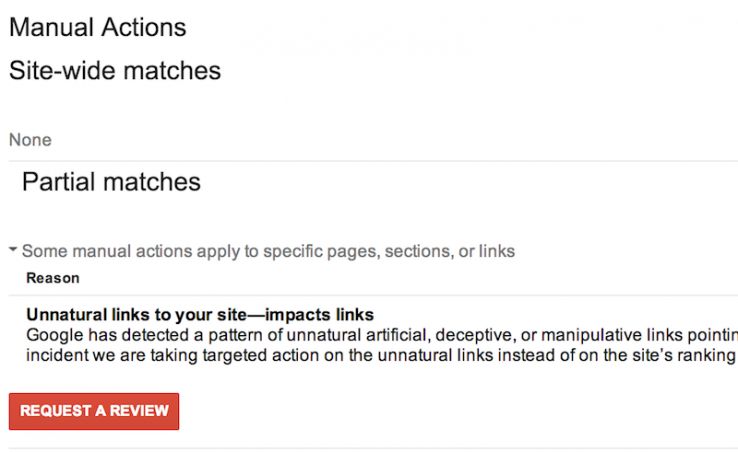Screen dimensions: 738x452
Task: Click the Partial matches heading
Action: (111, 182)
